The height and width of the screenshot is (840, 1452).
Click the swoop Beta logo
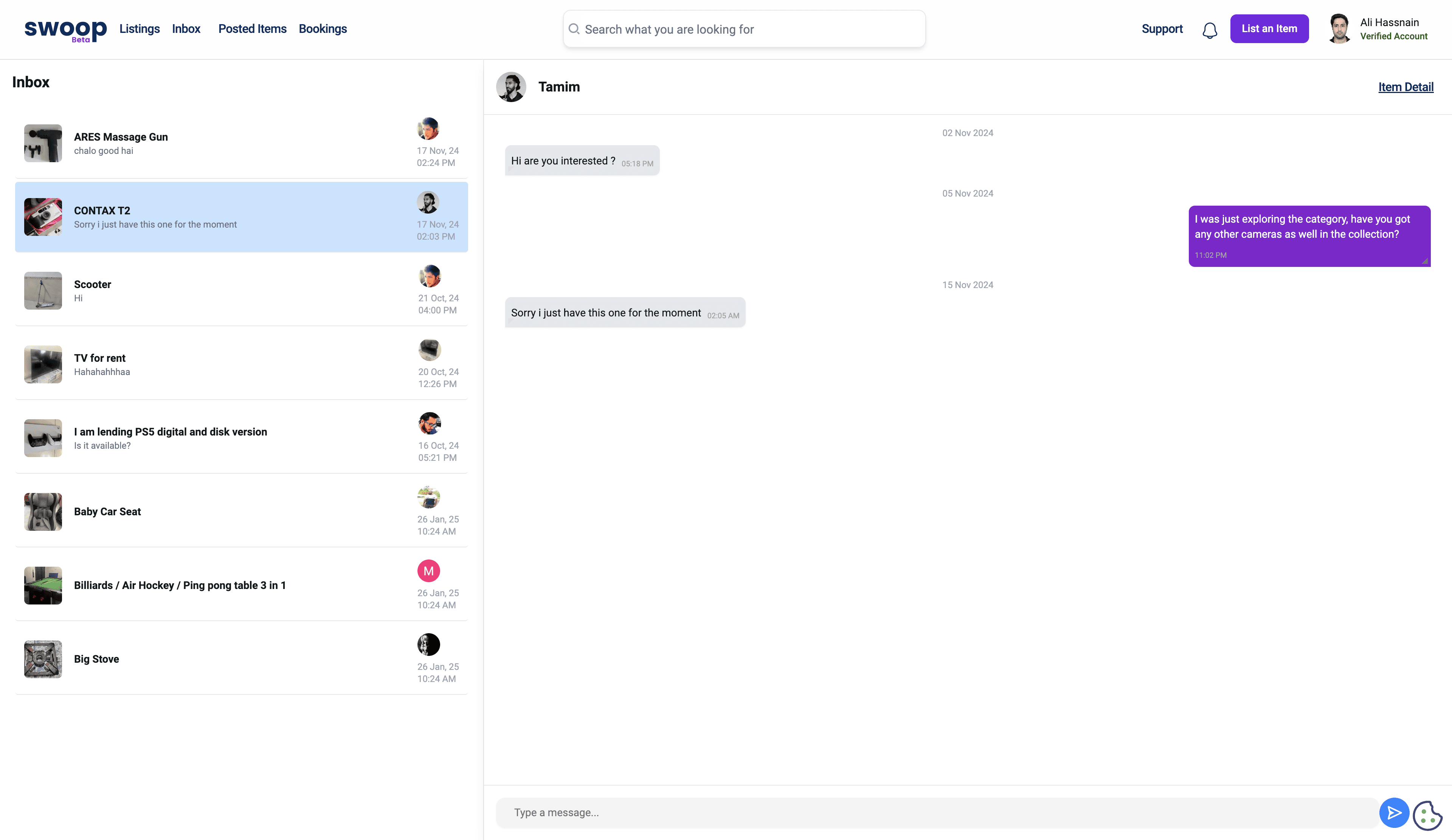pos(65,30)
